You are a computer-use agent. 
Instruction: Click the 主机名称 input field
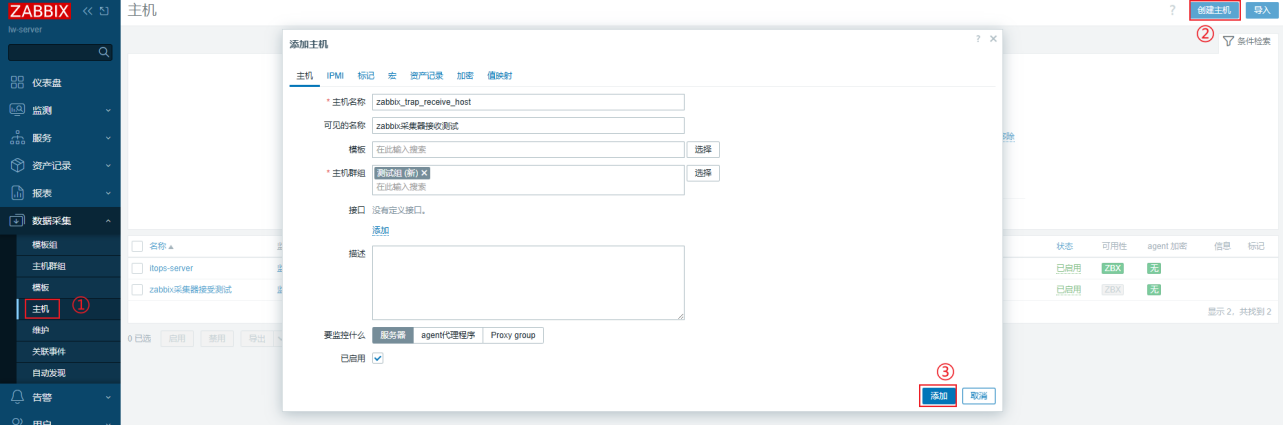click(528, 102)
